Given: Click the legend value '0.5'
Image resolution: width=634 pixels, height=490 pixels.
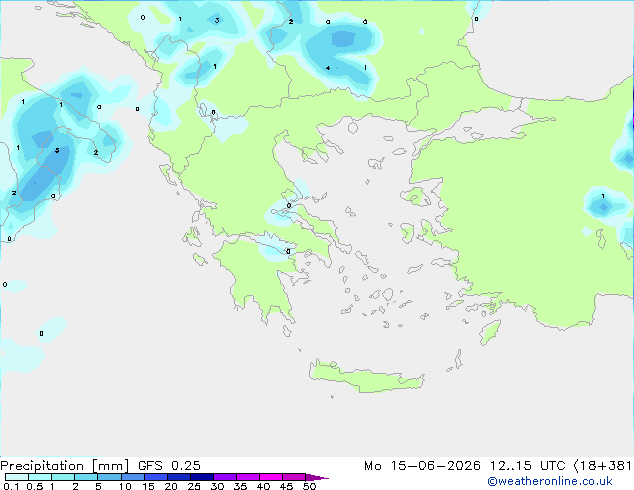Looking at the screenshot, I should click(35, 486).
